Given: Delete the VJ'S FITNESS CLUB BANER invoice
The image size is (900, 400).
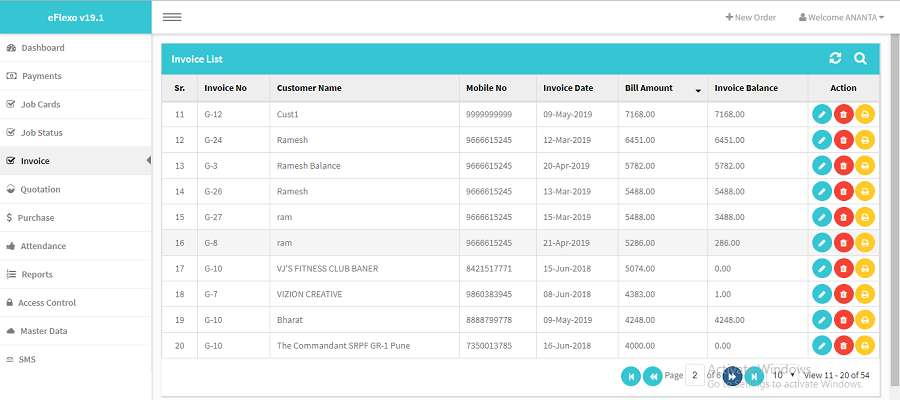Looking at the screenshot, I should (x=843, y=268).
